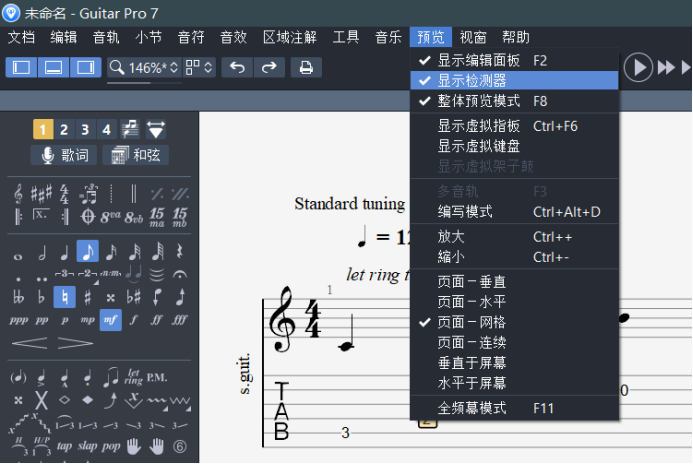Select 水平于屏幕 layout option

click(514, 383)
